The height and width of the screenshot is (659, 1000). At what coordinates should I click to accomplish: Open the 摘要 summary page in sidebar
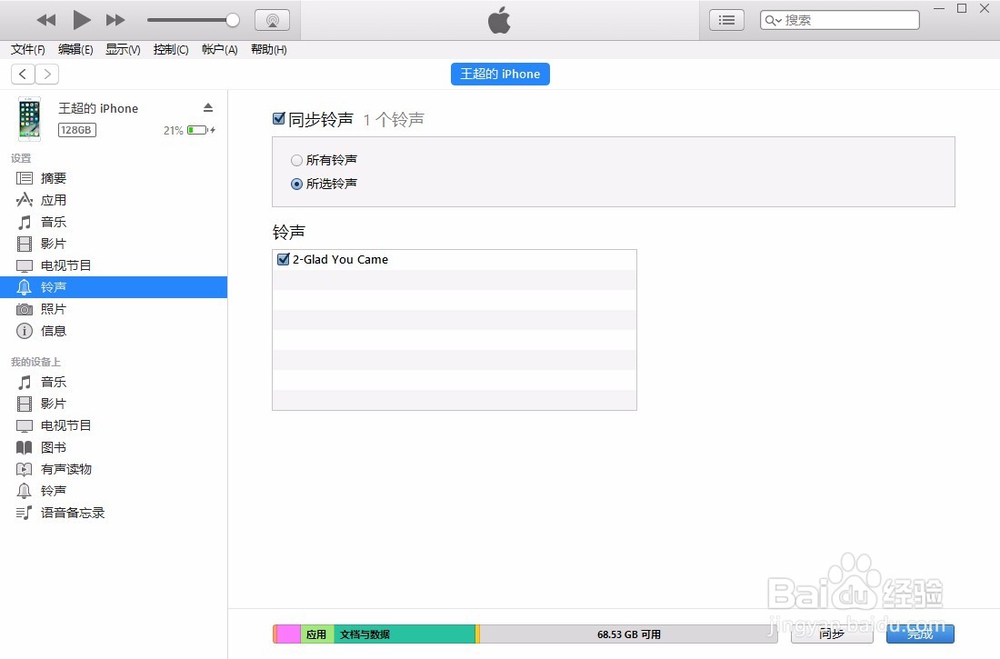click(x=52, y=178)
